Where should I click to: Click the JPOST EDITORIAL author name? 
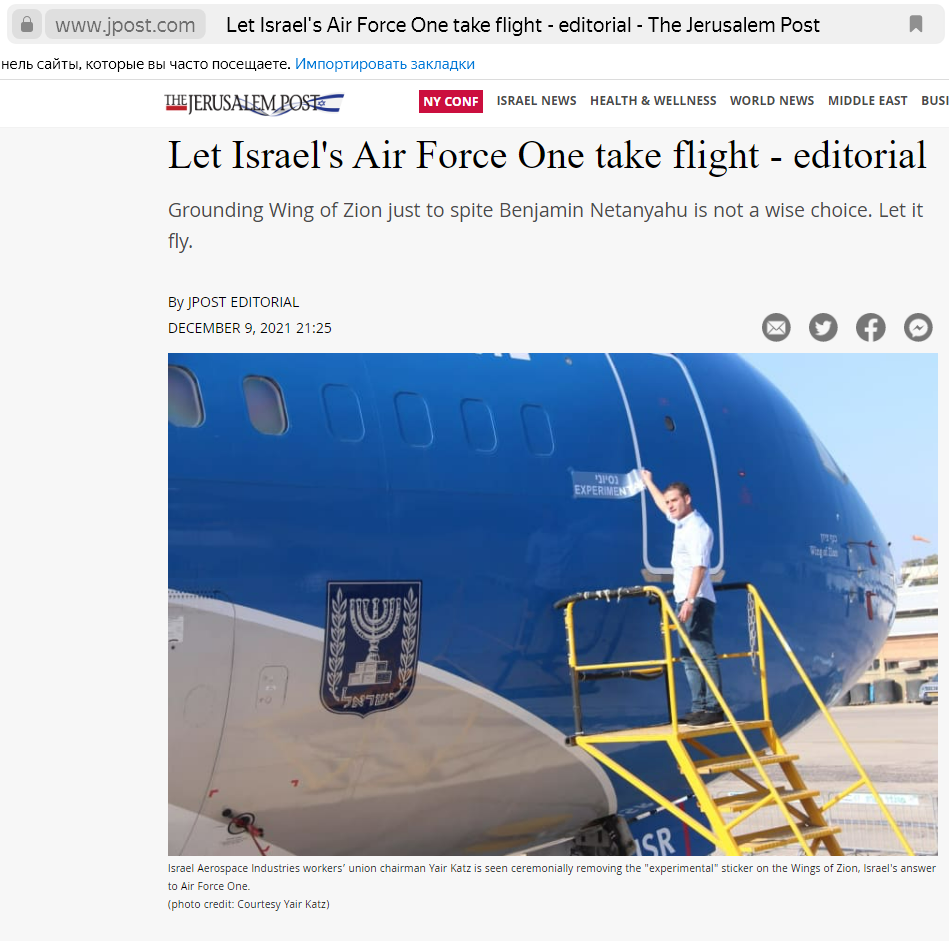243,302
